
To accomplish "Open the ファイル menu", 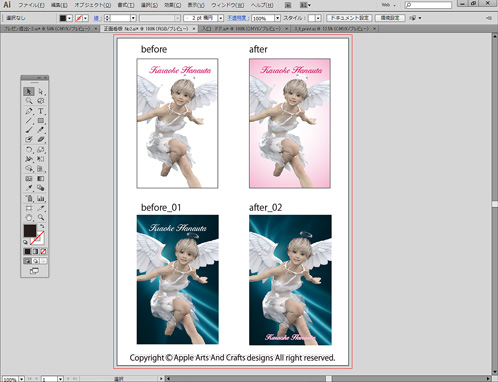I will (31, 5).
